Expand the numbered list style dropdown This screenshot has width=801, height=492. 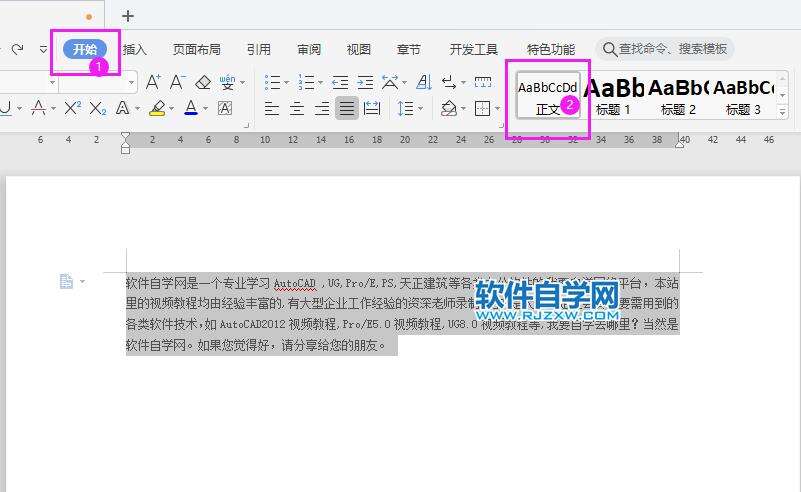coord(320,82)
